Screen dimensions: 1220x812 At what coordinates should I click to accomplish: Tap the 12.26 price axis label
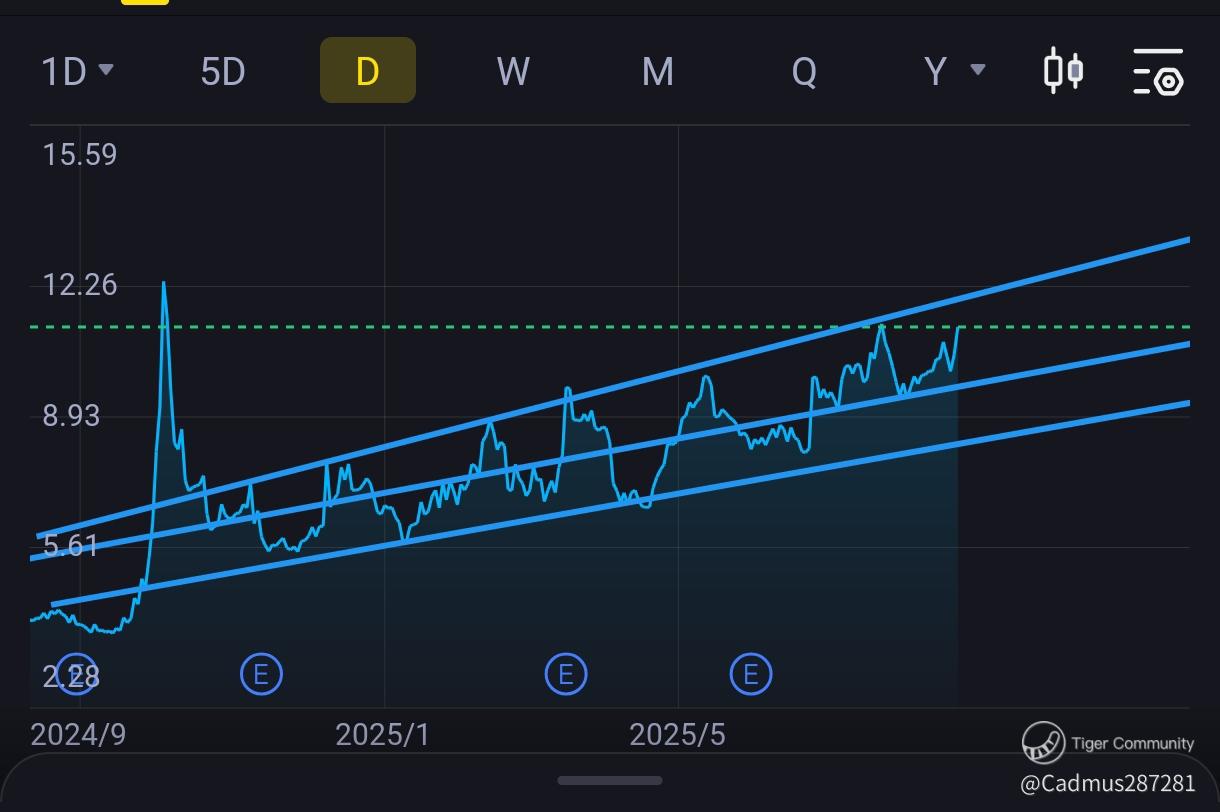[x=80, y=285]
